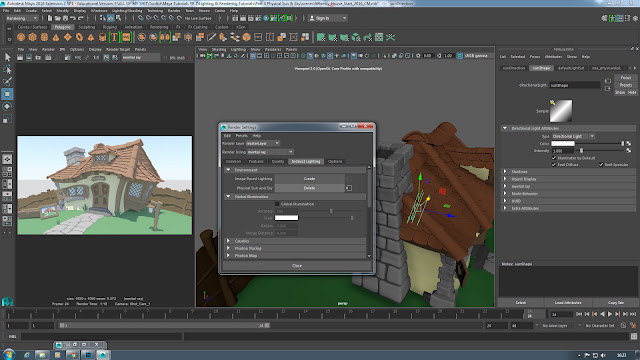The height and width of the screenshot is (360, 640).
Task: Click the Physical Sun and Sky input connection icon
Action: pyautogui.click(x=349, y=188)
